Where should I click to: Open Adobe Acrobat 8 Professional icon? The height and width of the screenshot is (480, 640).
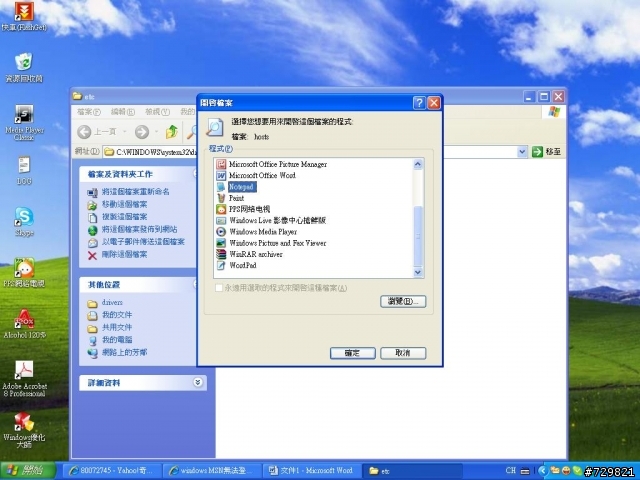tap(24, 378)
